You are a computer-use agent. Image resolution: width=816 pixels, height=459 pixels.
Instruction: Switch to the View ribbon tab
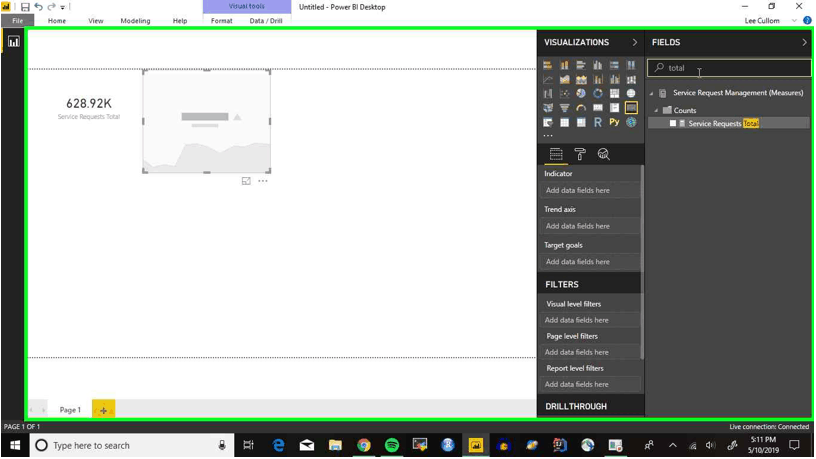[96, 21]
